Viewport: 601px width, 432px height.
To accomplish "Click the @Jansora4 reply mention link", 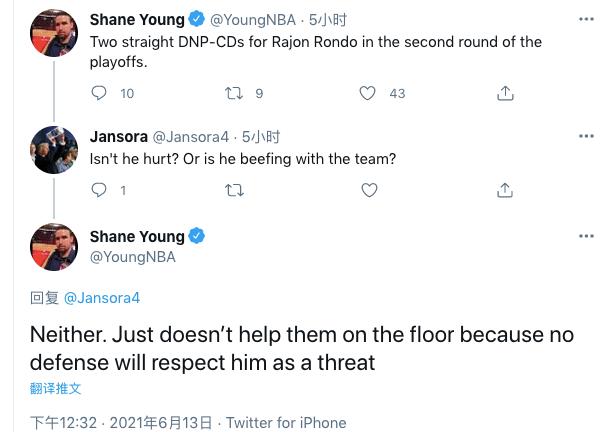I will (x=102, y=298).
